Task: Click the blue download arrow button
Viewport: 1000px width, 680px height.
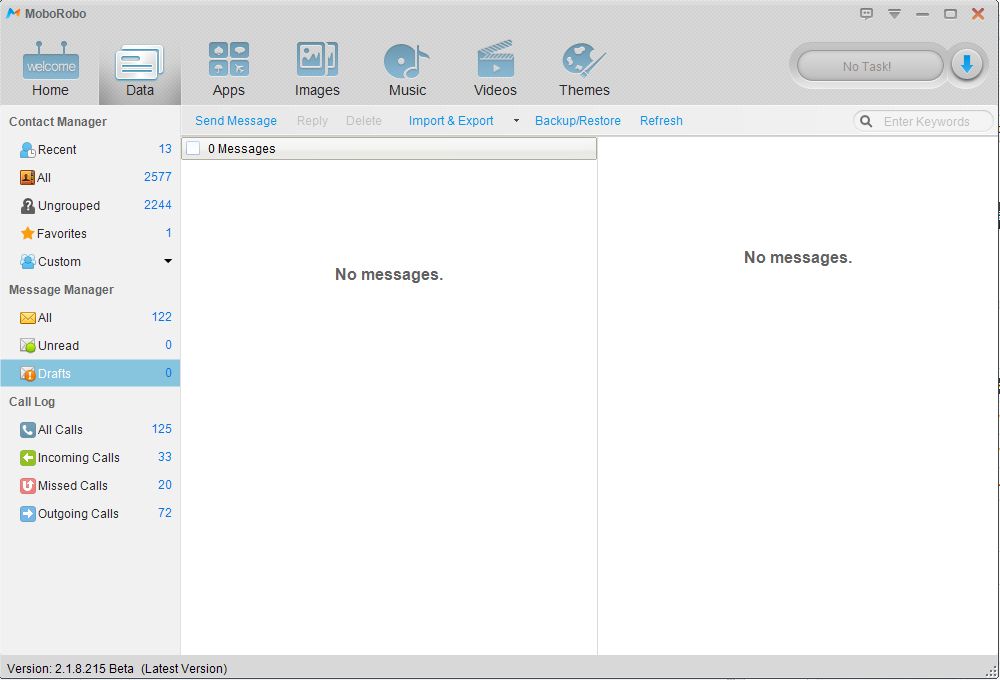Action: pyautogui.click(x=967, y=64)
